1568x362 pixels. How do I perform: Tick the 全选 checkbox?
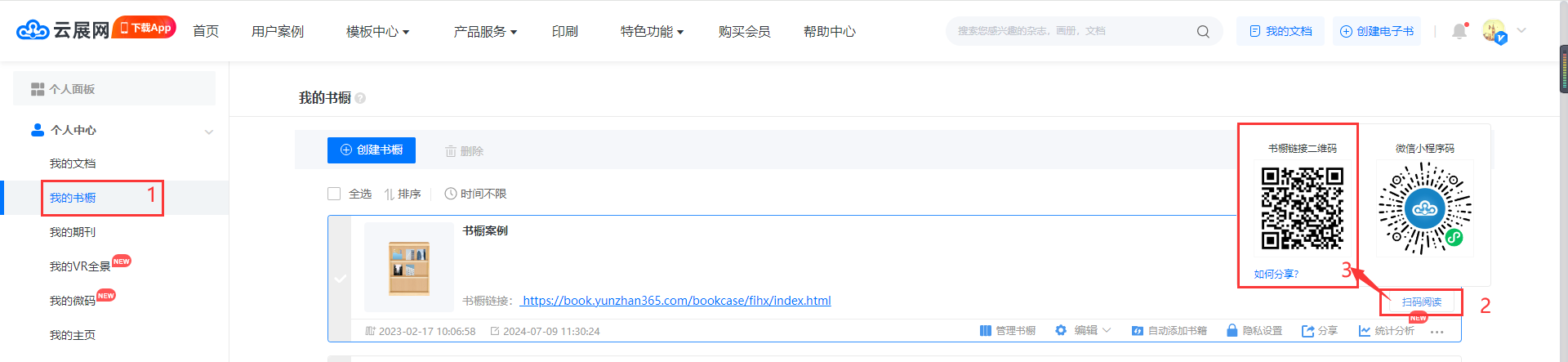(x=334, y=194)
